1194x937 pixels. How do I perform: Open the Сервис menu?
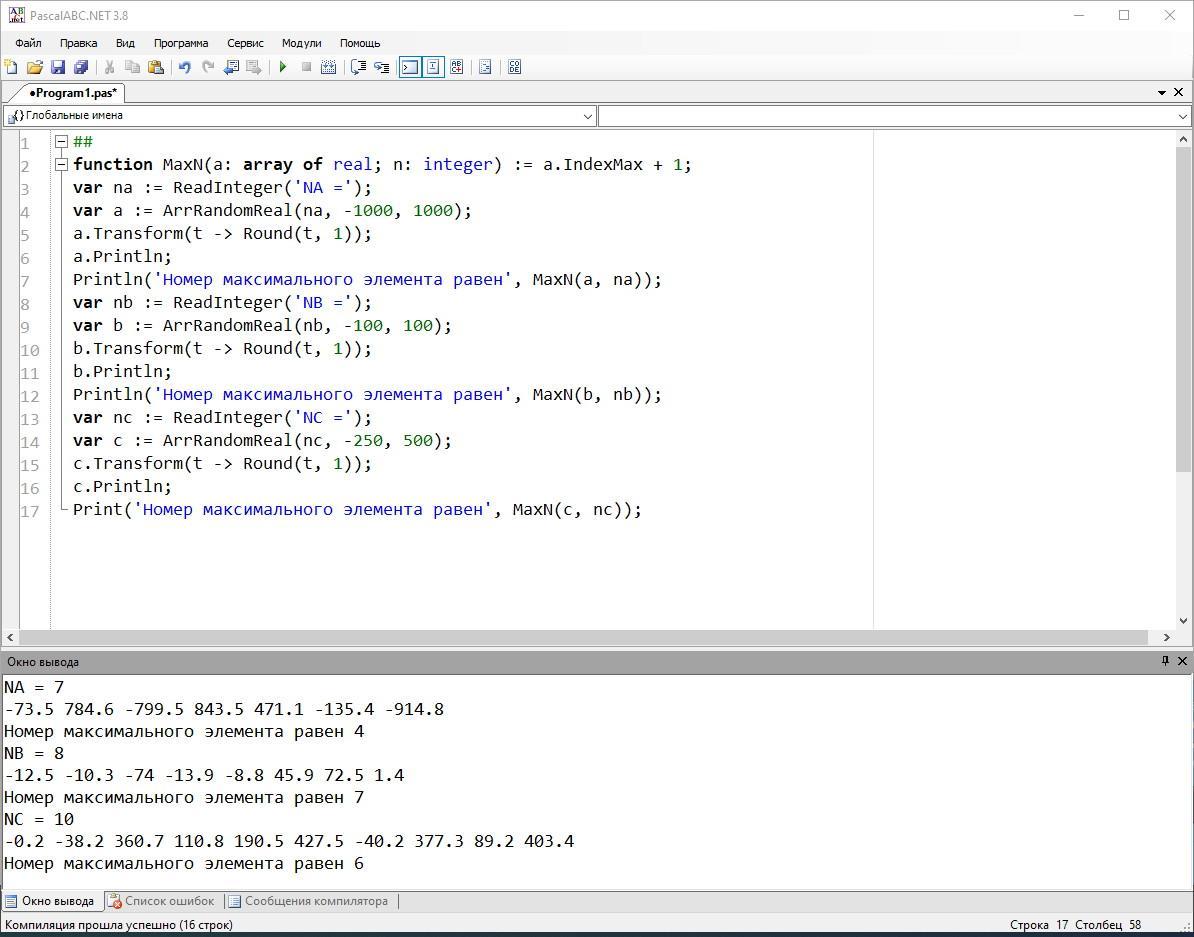point(245,43)
